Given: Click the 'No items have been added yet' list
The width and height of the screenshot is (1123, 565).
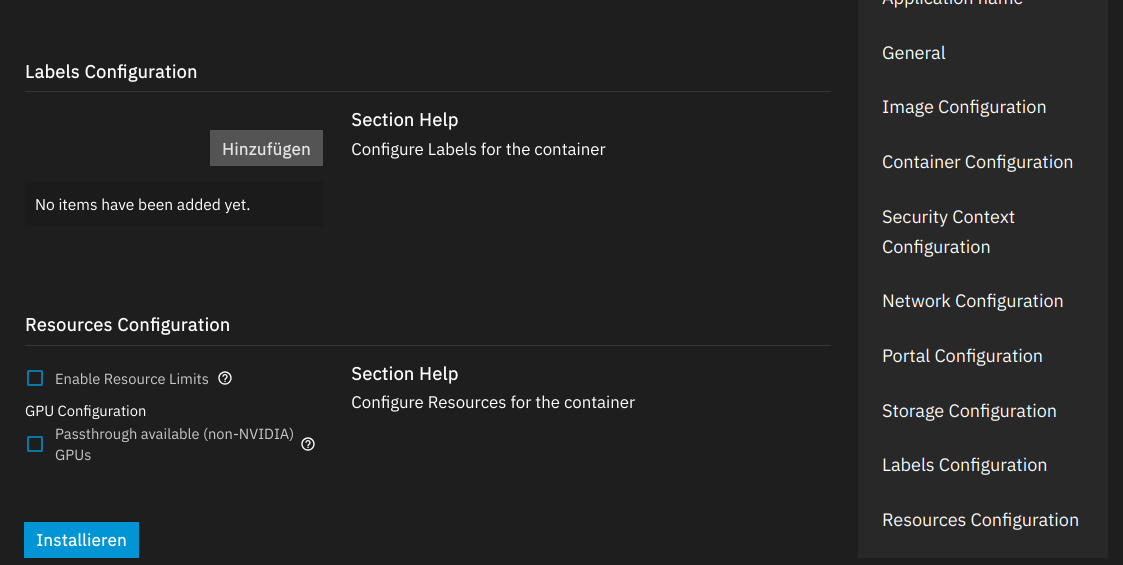Looking at the screenshot, I should click(x=174, y=205).
